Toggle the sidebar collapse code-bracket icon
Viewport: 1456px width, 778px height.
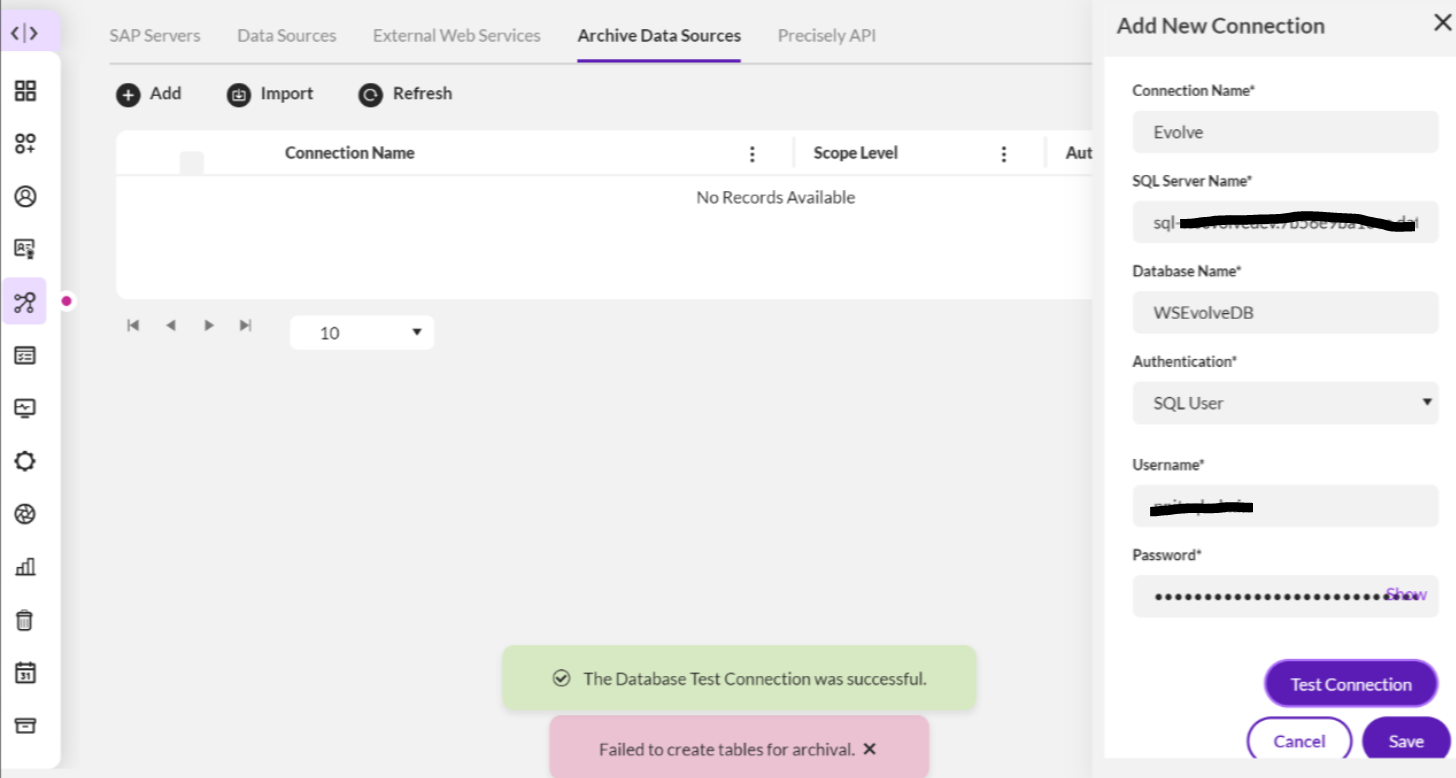pyautogui.click(x=25, y=32)
